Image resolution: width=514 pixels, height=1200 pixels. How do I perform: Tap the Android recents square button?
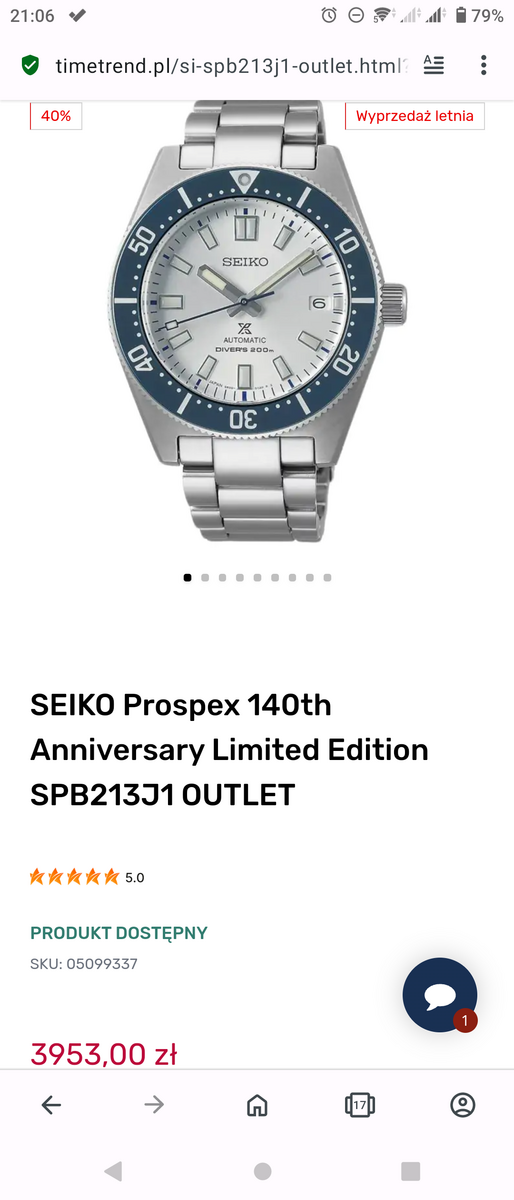(x=410, y=1171)
